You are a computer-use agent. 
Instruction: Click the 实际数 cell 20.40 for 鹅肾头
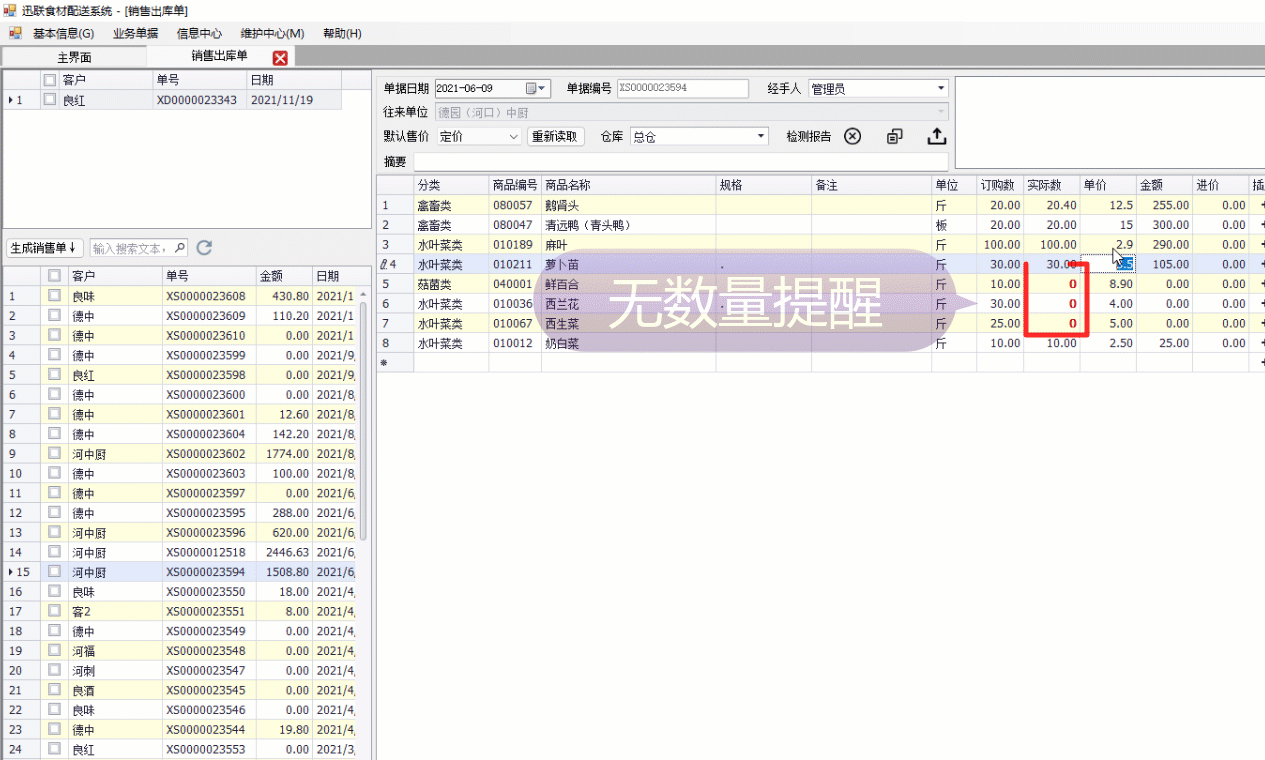[1051, 205]
